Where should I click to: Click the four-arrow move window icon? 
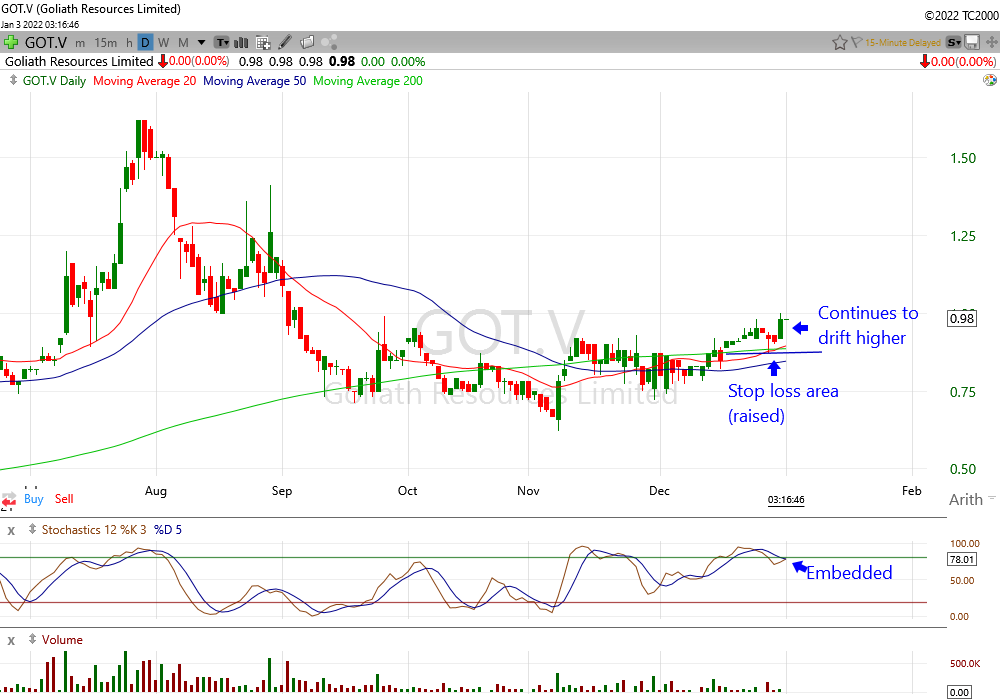991,43
